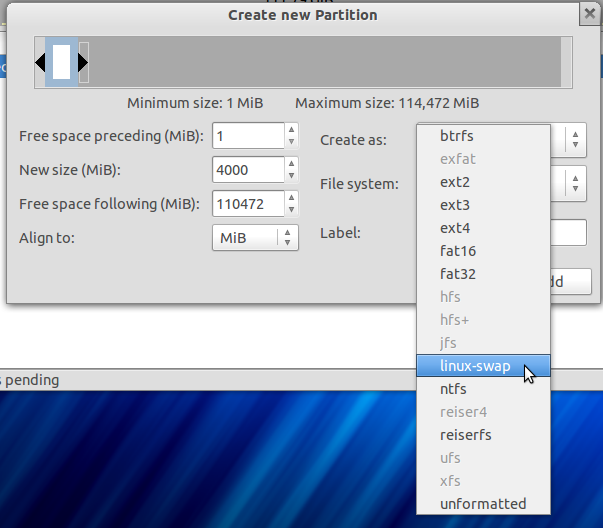Viewport: 603px width, 528px height.
Task: Select the unformatted option
Action: (x=483, y=504)
